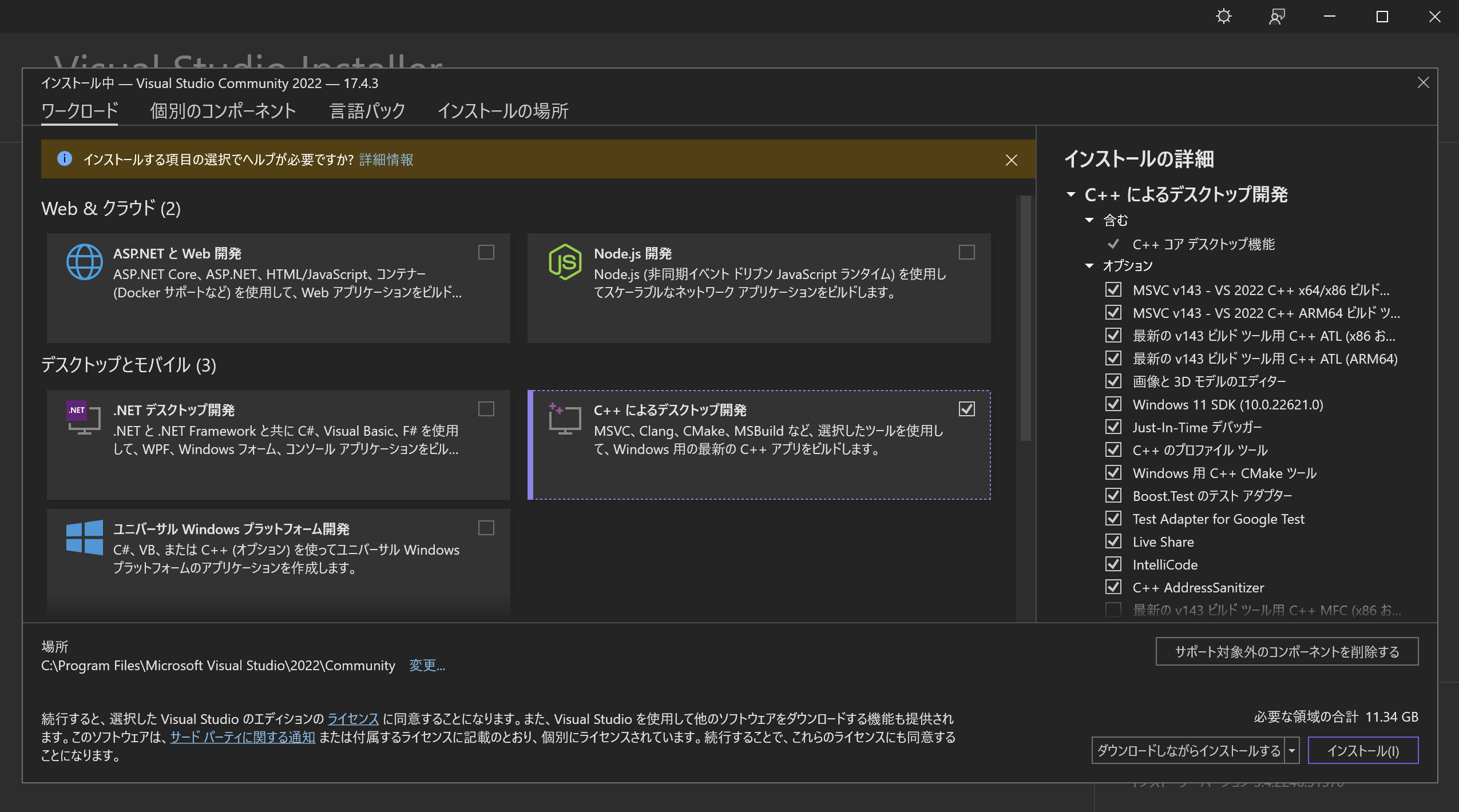Uncheck C++ ATL (x86) option
Image resolution: width=1459 pixels, height=812 pixels.
click(x=1113, y=335)
